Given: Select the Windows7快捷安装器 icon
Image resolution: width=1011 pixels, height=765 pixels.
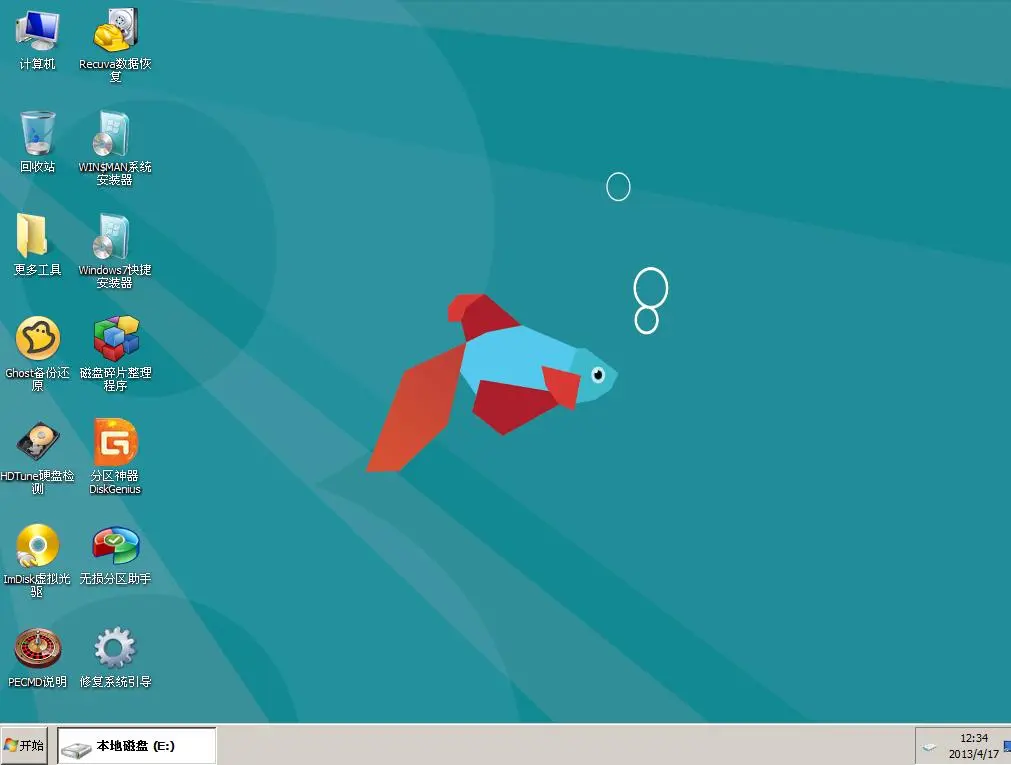Looking at the screenshot, I should pos(115,237).
